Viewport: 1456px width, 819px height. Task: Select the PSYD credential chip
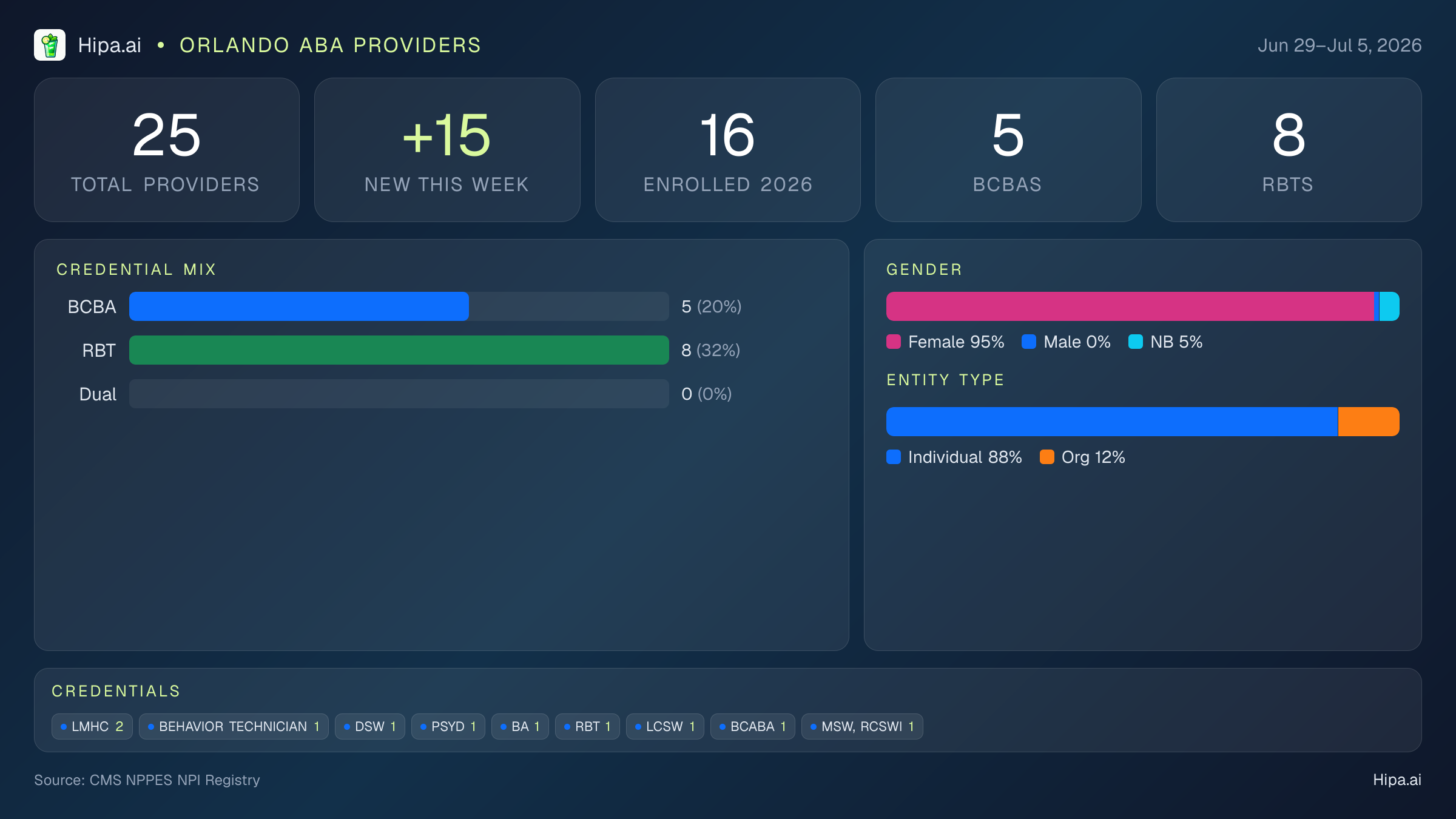[x=448, y=726]
